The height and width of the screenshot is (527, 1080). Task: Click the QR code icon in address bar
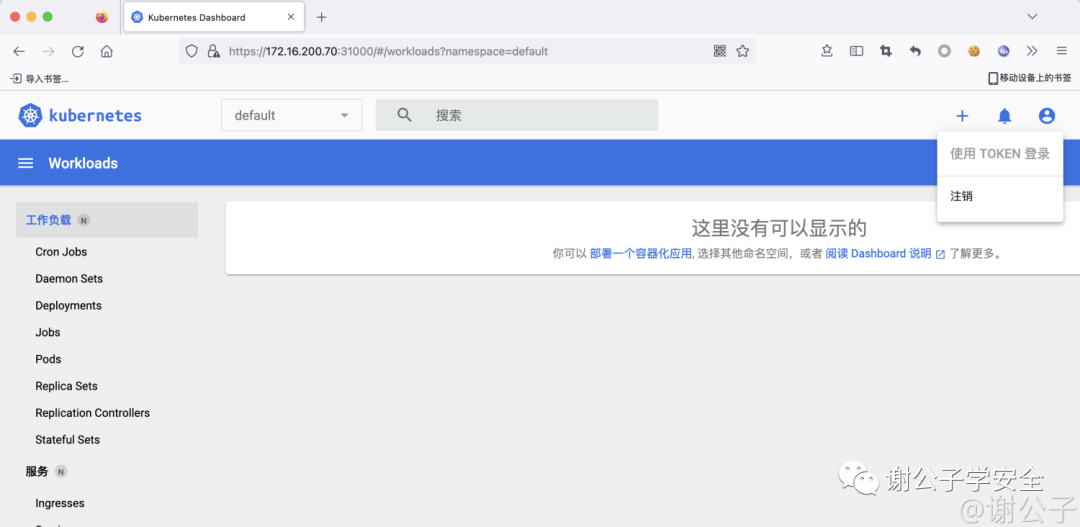tap(720, 51)
